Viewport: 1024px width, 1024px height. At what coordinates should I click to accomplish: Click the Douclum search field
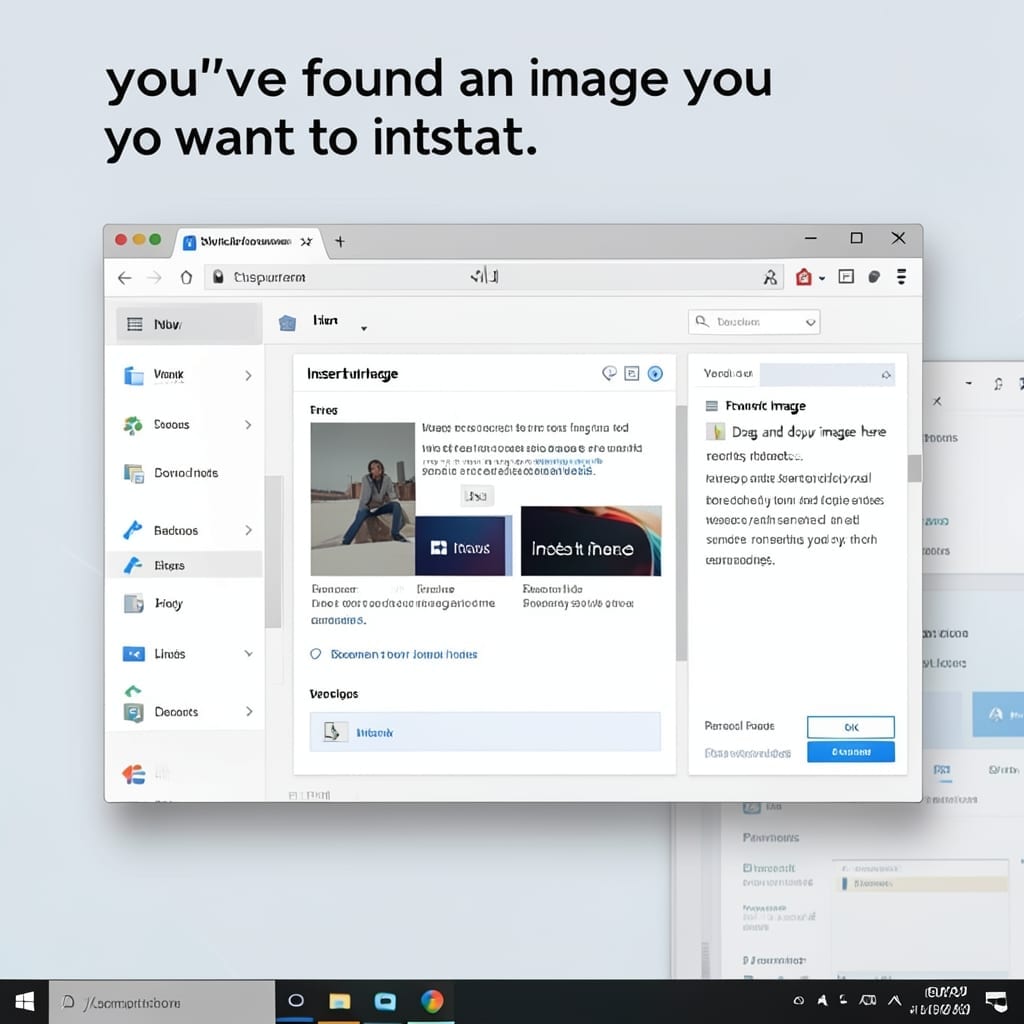[x=754, y=322]
